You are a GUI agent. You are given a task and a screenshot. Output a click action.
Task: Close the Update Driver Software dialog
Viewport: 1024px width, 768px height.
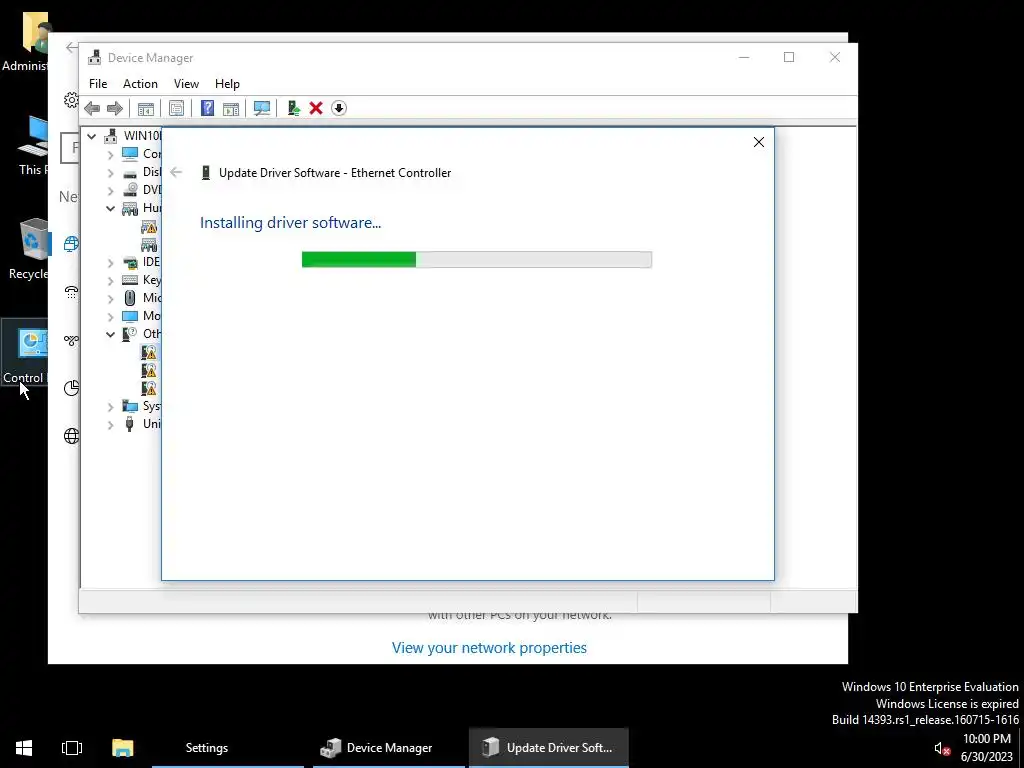(758, 142)
